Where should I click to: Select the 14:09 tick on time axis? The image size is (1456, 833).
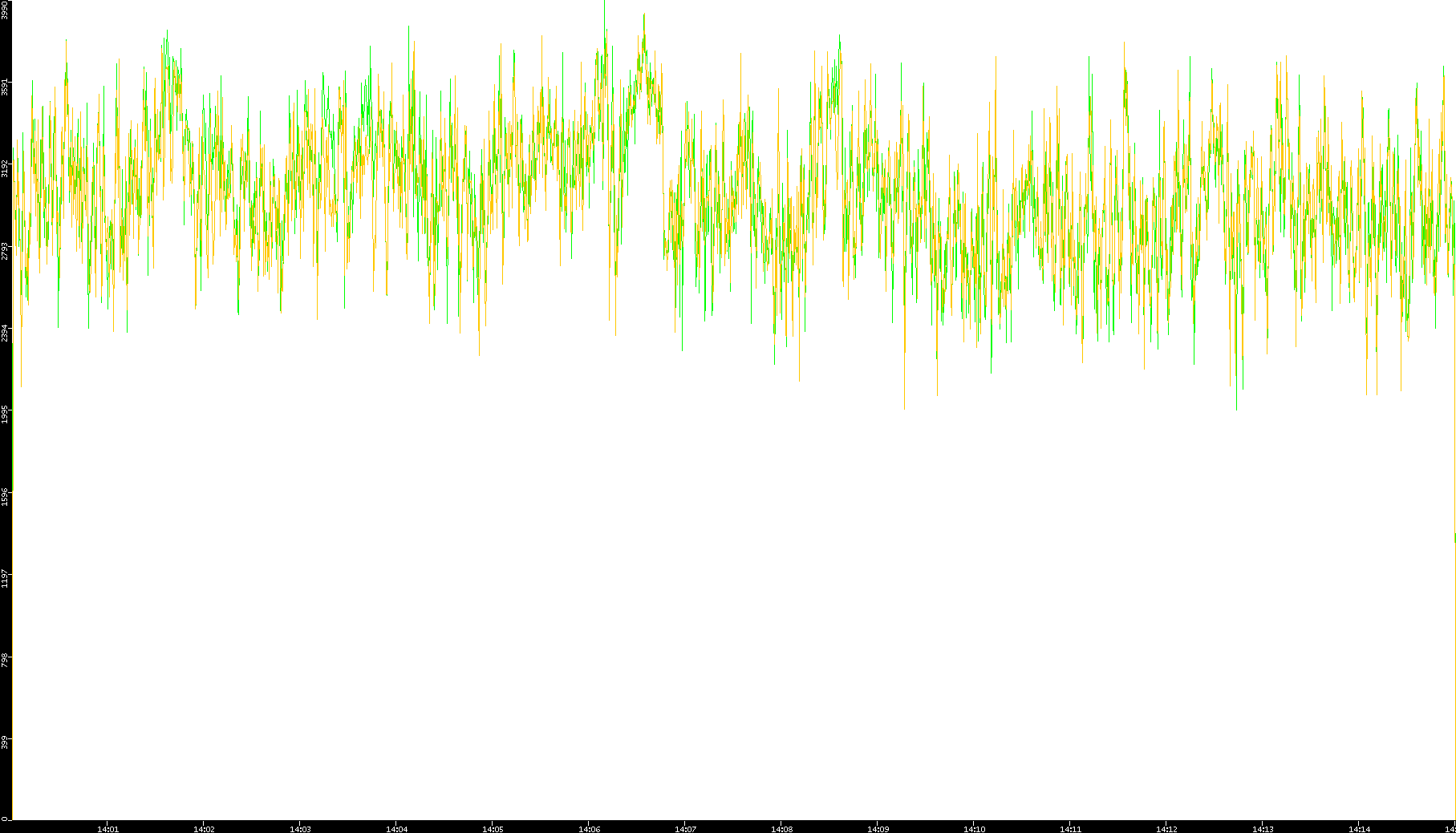(878, 828)
